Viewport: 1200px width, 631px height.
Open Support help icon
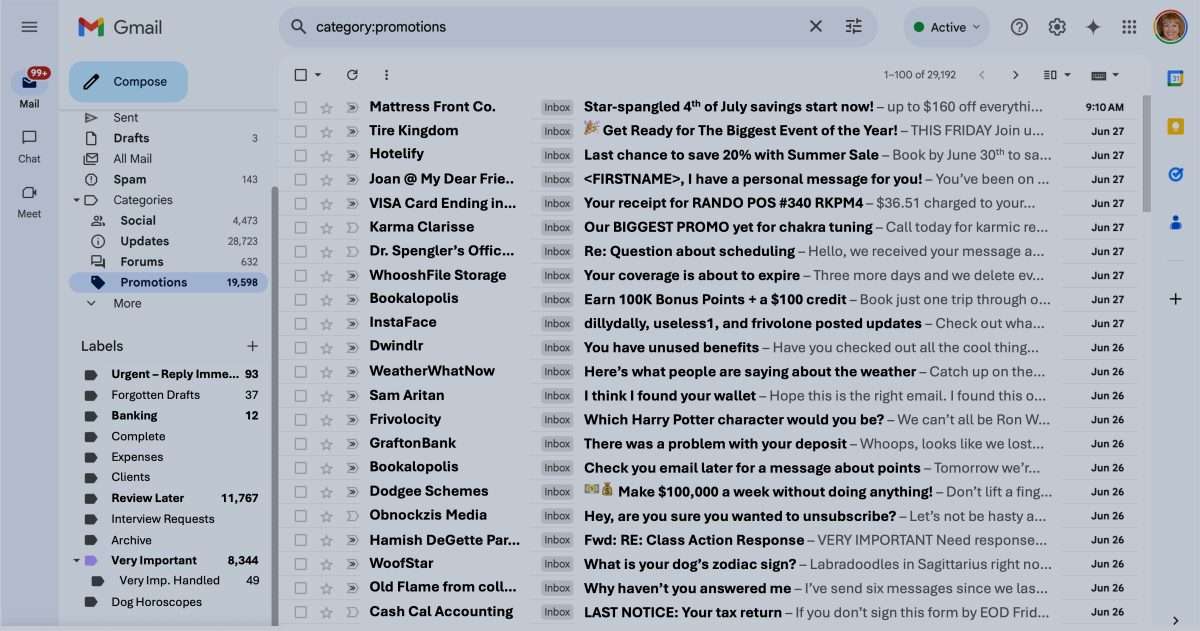pyautogui.click(x=1019, y=27)
